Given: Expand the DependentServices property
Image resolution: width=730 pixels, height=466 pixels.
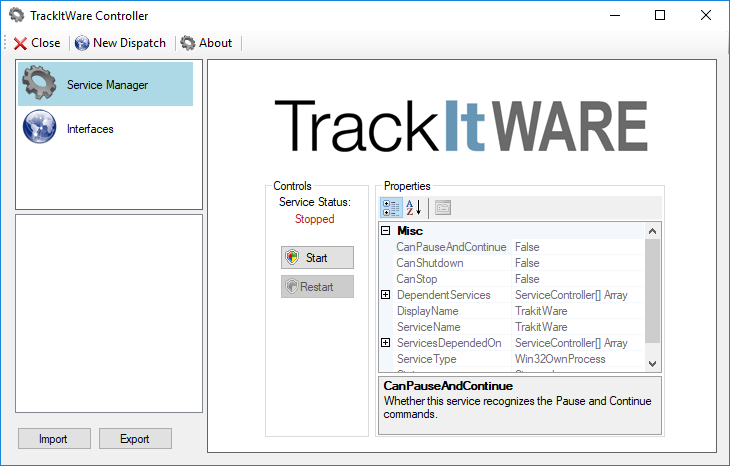Looking at the screenshot, I should point(385,295).
